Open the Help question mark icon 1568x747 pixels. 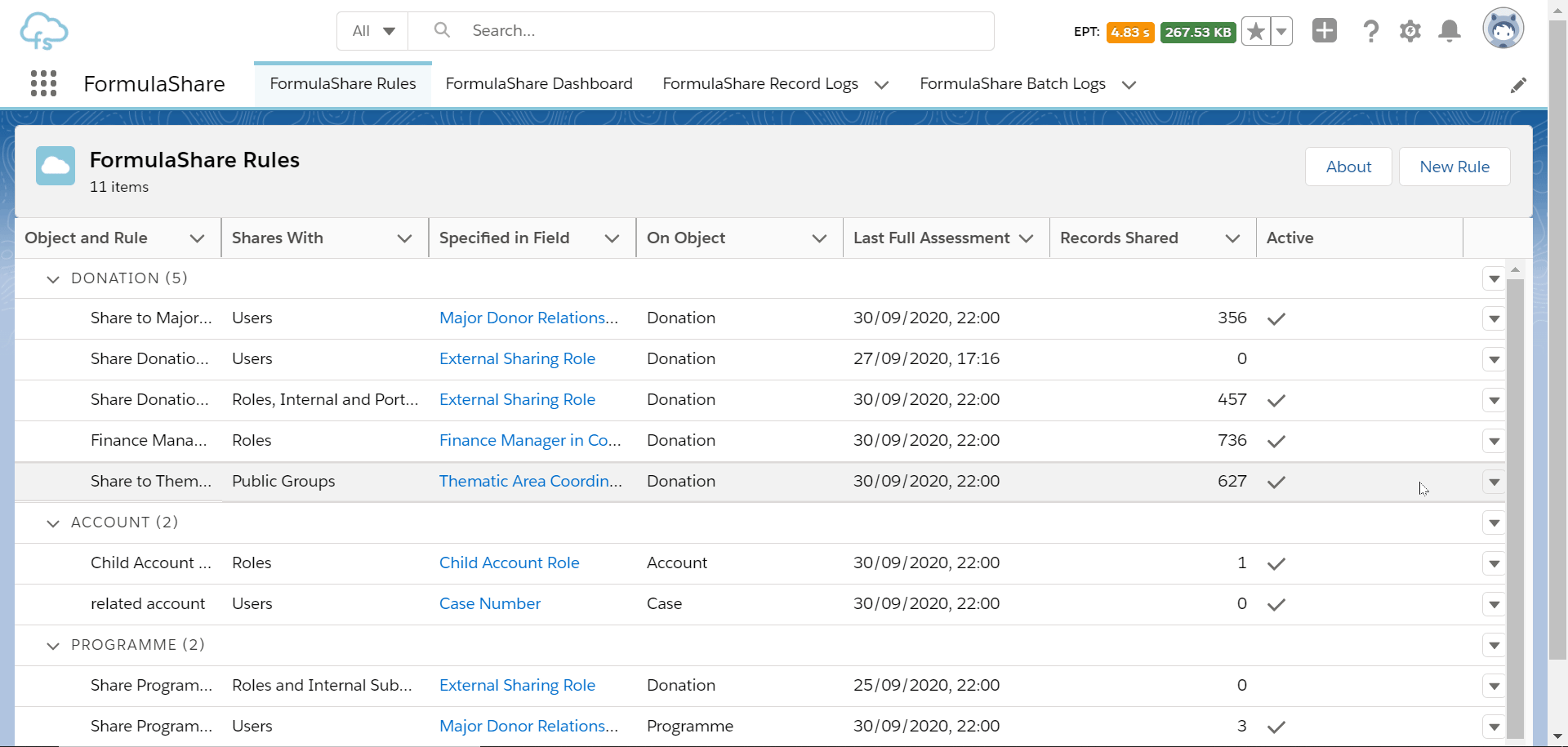point(1370,31)
